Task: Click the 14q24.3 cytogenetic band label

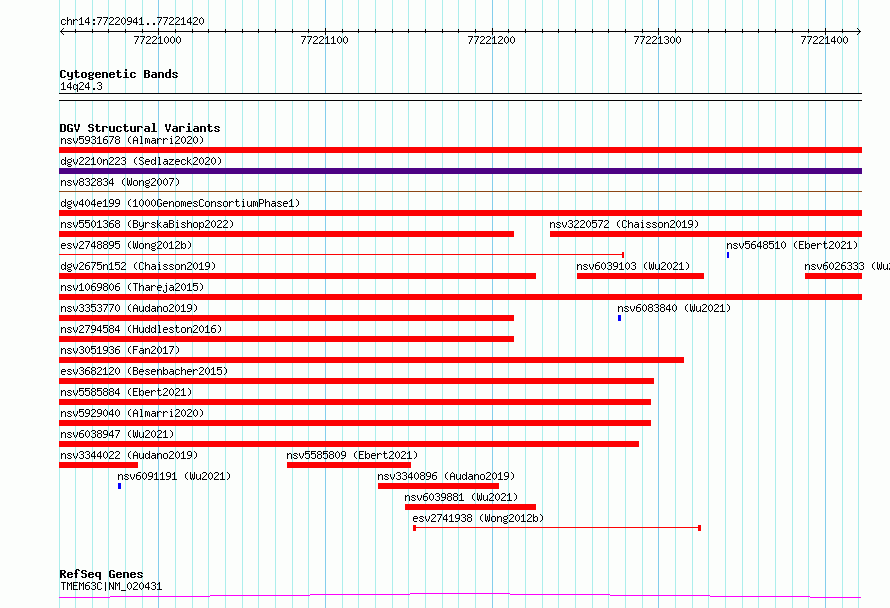Action: point(81,86)
